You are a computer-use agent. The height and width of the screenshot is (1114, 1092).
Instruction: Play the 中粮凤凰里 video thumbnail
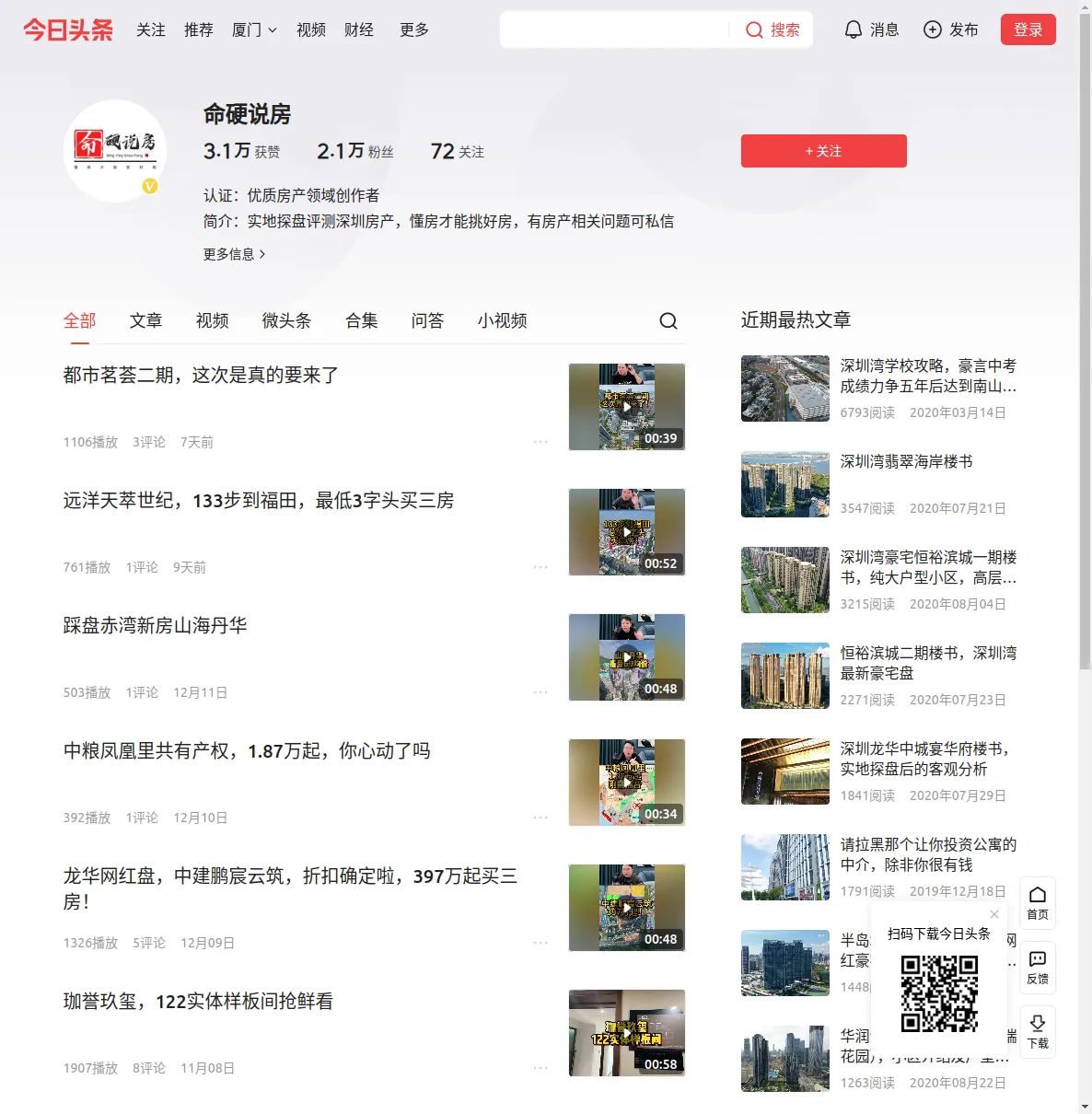coord(627,783)
